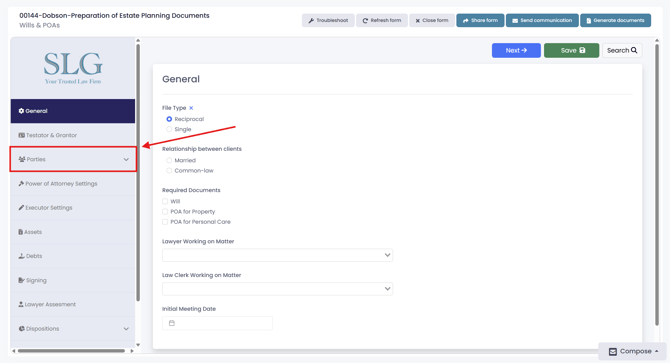Click the SLG firm logo
The width and height of the screenshot is (670, 363).
point(73,68)
